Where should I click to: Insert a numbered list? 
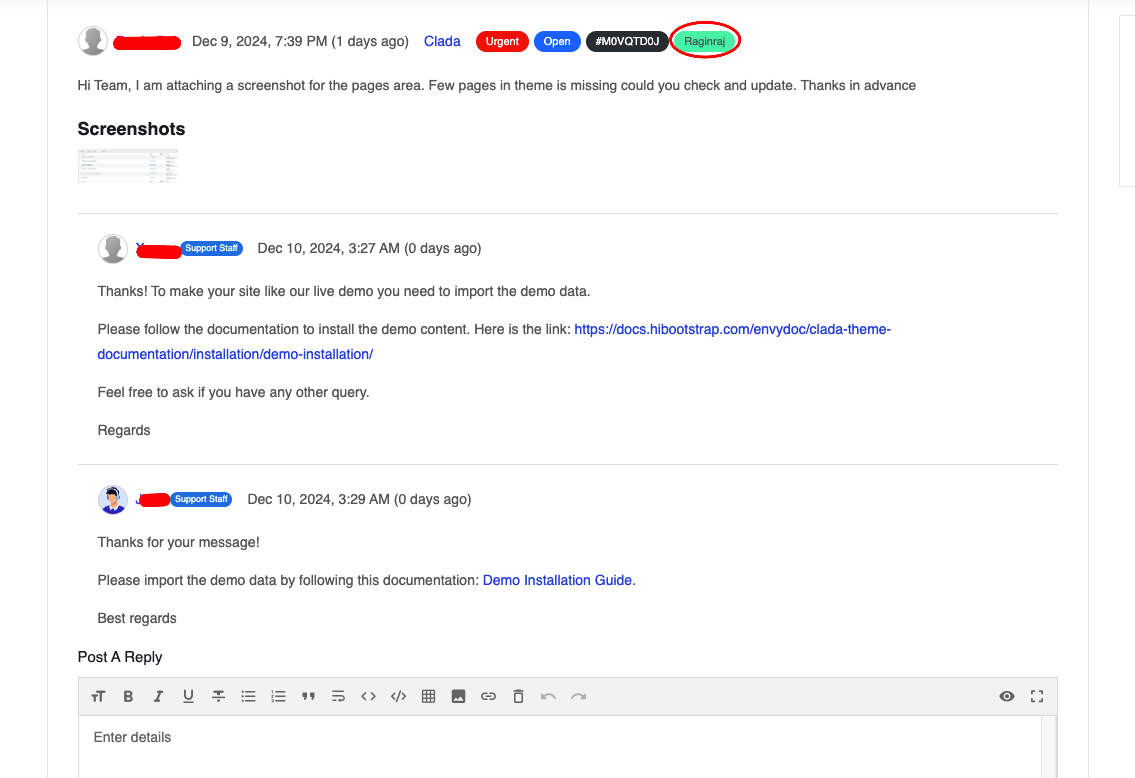278,696
